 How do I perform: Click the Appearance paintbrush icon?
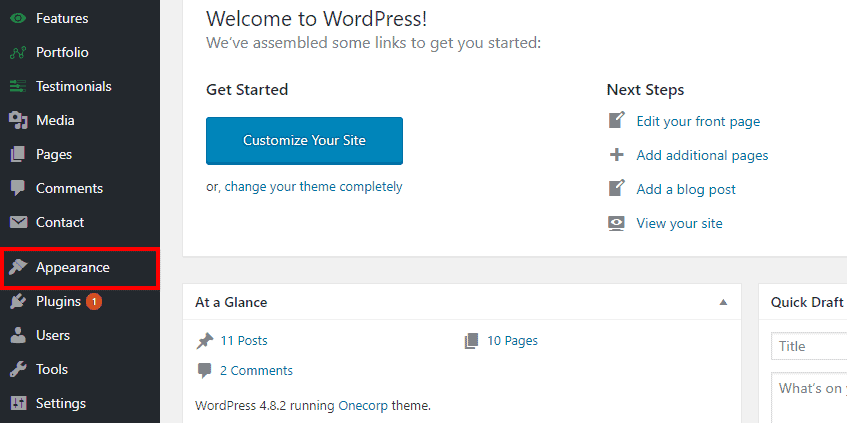click(x=18, y=268)
